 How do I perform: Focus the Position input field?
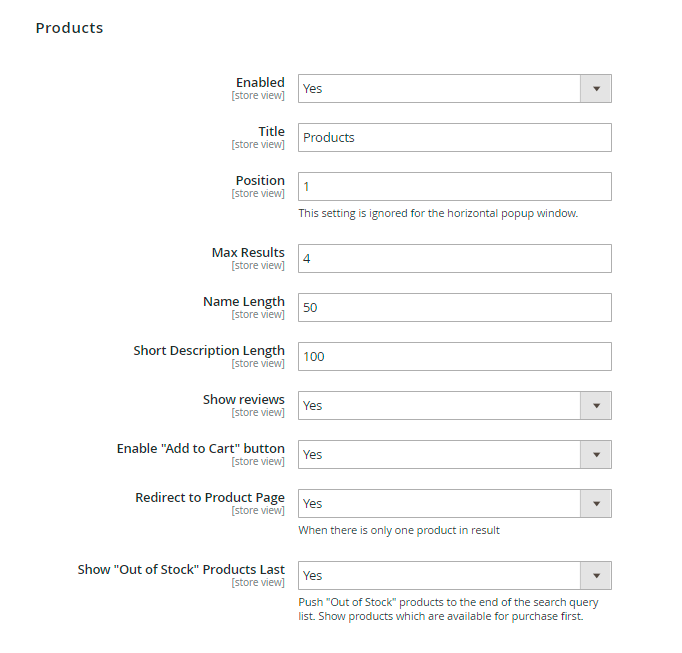454,186
